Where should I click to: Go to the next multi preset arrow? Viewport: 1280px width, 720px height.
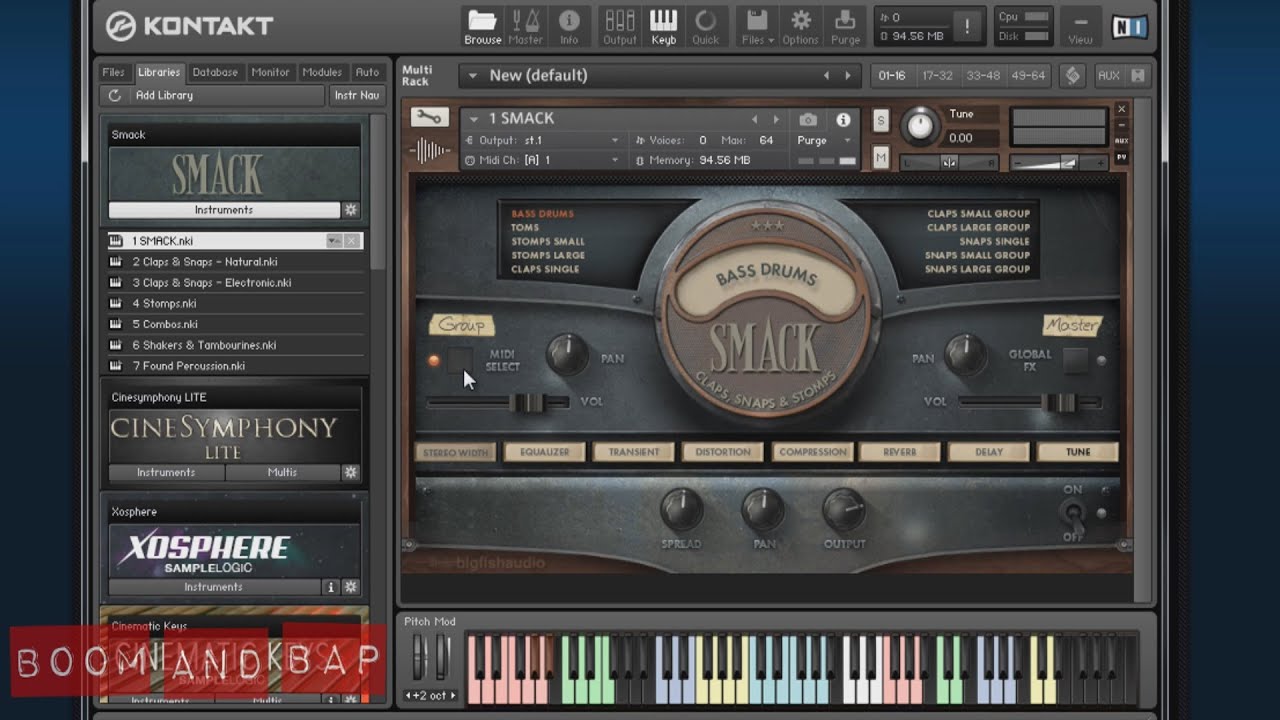848,76
